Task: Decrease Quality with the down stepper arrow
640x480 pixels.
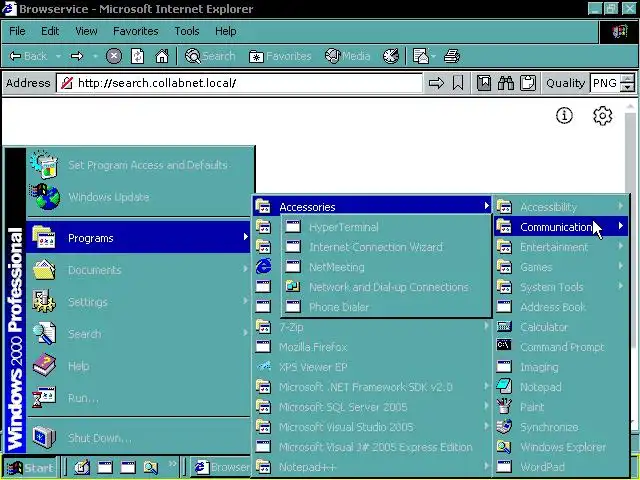Action: 627,87
